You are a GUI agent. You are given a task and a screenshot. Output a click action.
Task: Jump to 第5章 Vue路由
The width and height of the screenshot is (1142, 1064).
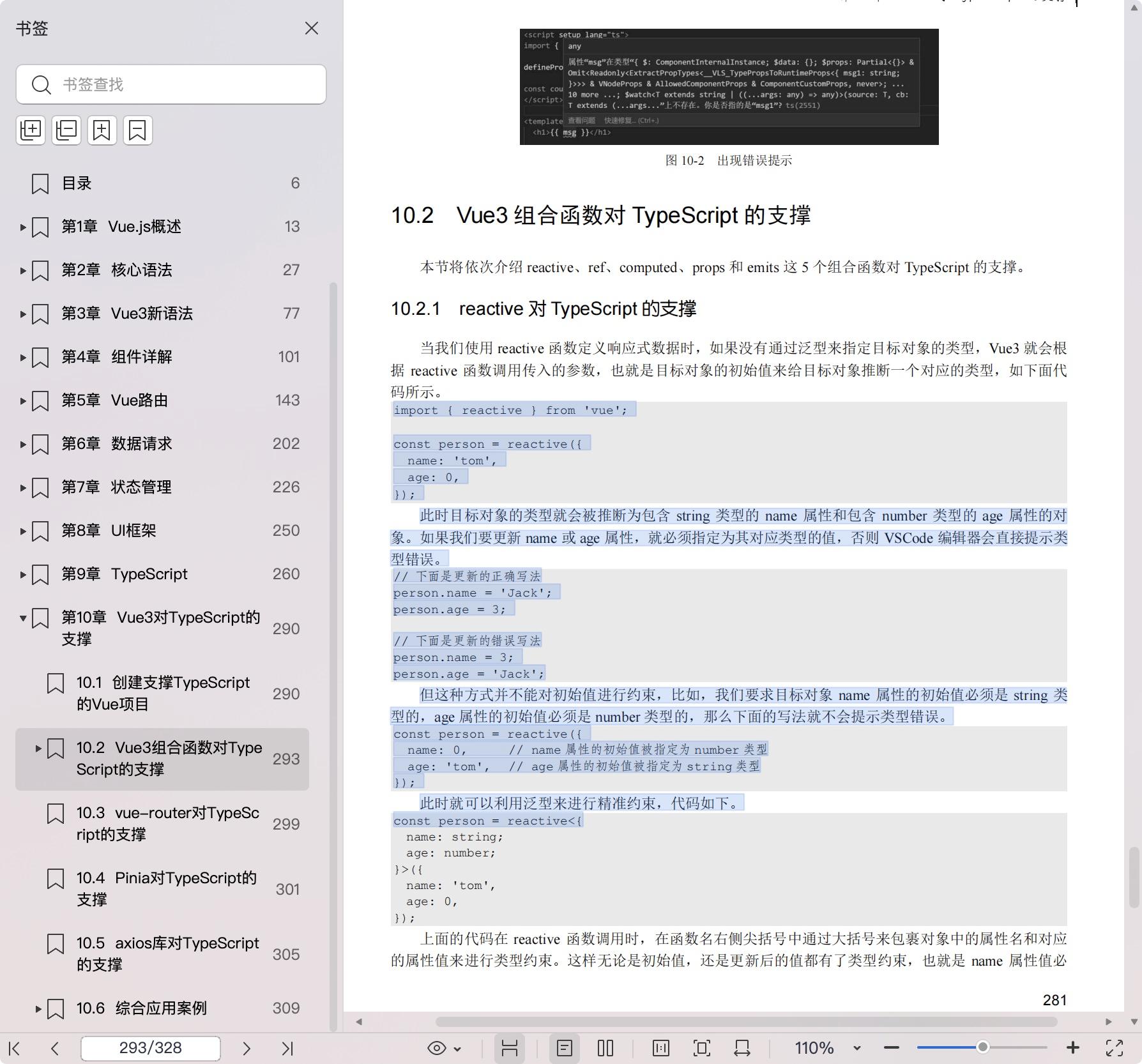pos(115,400)
